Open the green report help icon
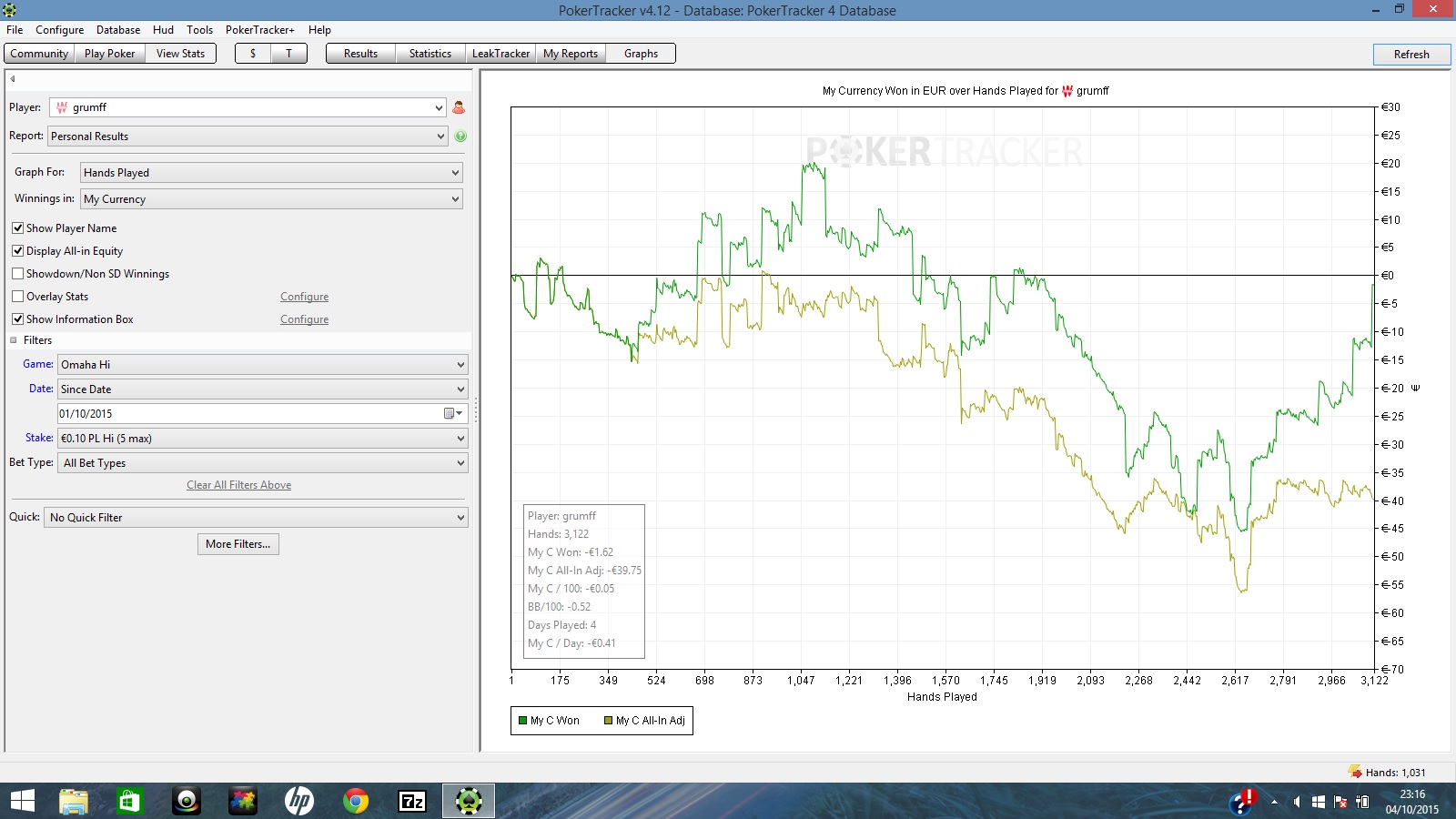This screenshot has width=1456, height=819. tap(460, 136)
